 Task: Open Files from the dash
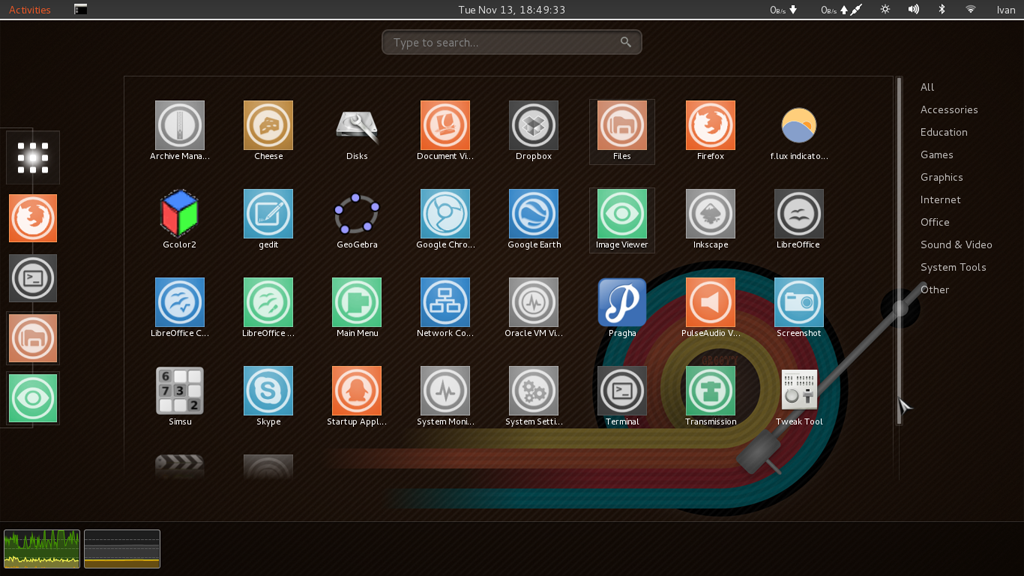(x=33, y=338)
